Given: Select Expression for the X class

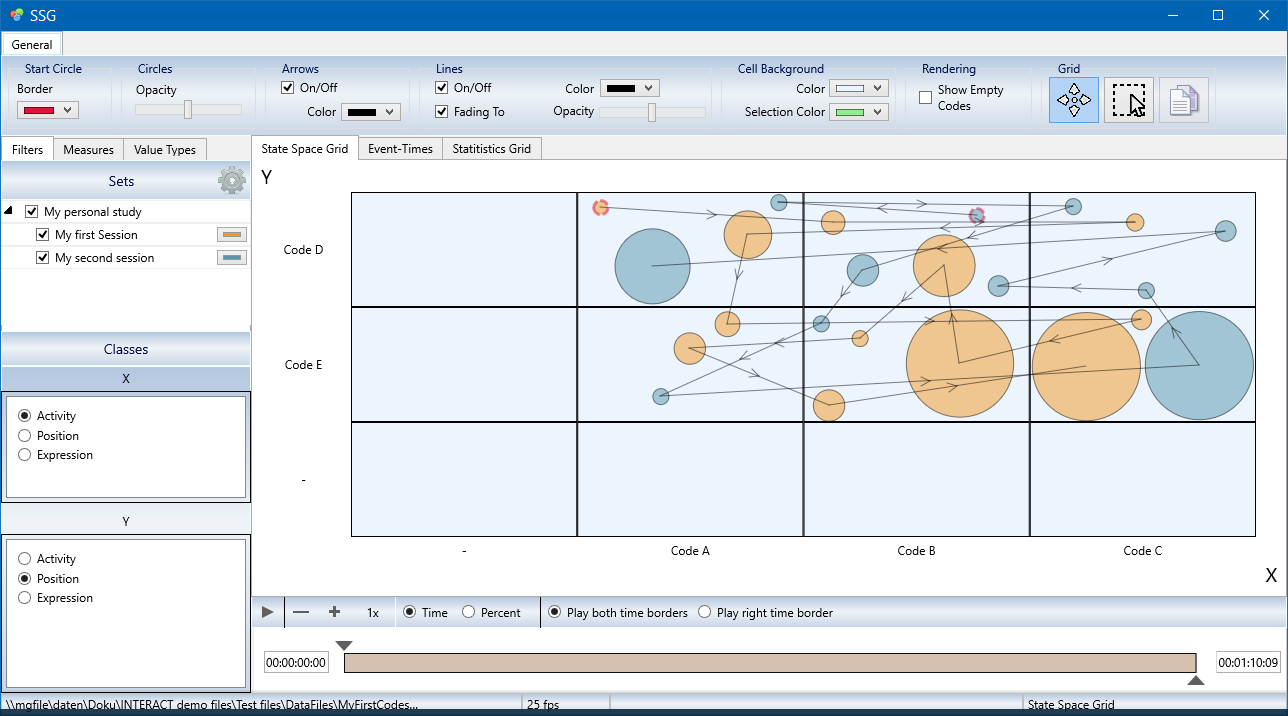Looking at the screenshot, I should click(25, 455).
